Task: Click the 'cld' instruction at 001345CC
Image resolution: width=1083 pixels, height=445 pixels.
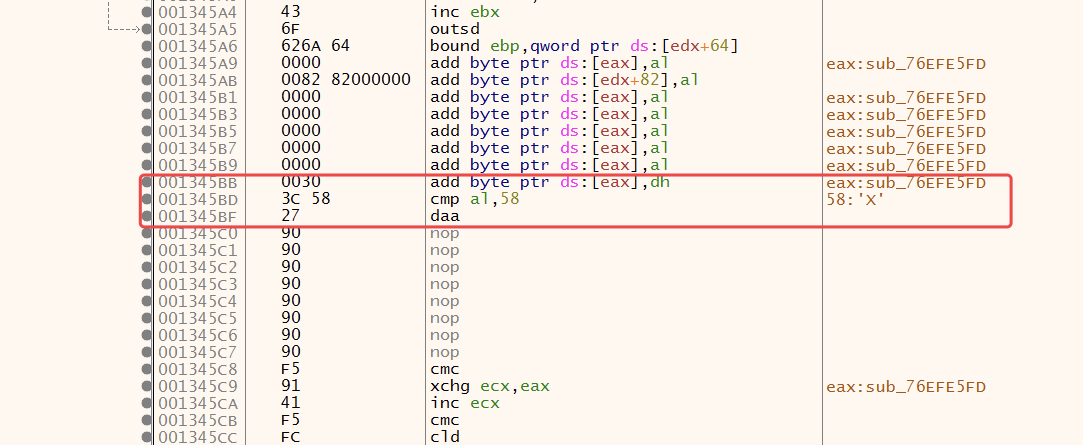Action: coord(443,437)
